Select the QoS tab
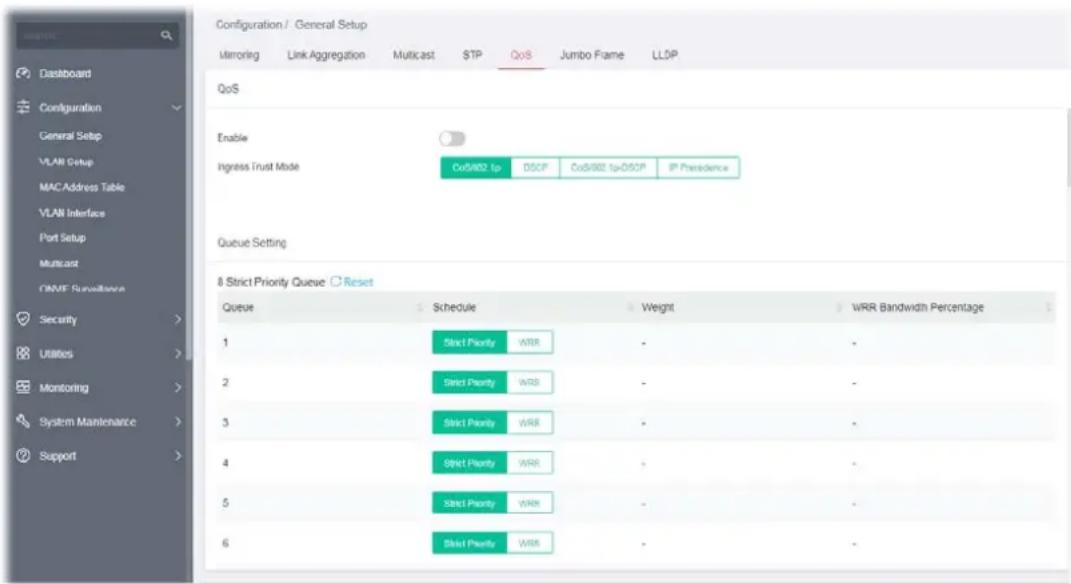Viewport: 1071px width, 584px height. pos(521,55)
